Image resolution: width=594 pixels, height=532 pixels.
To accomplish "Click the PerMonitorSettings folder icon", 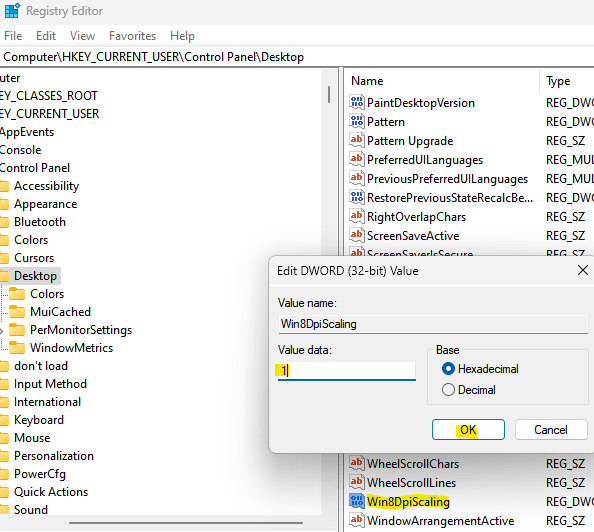I will [17, 330].
